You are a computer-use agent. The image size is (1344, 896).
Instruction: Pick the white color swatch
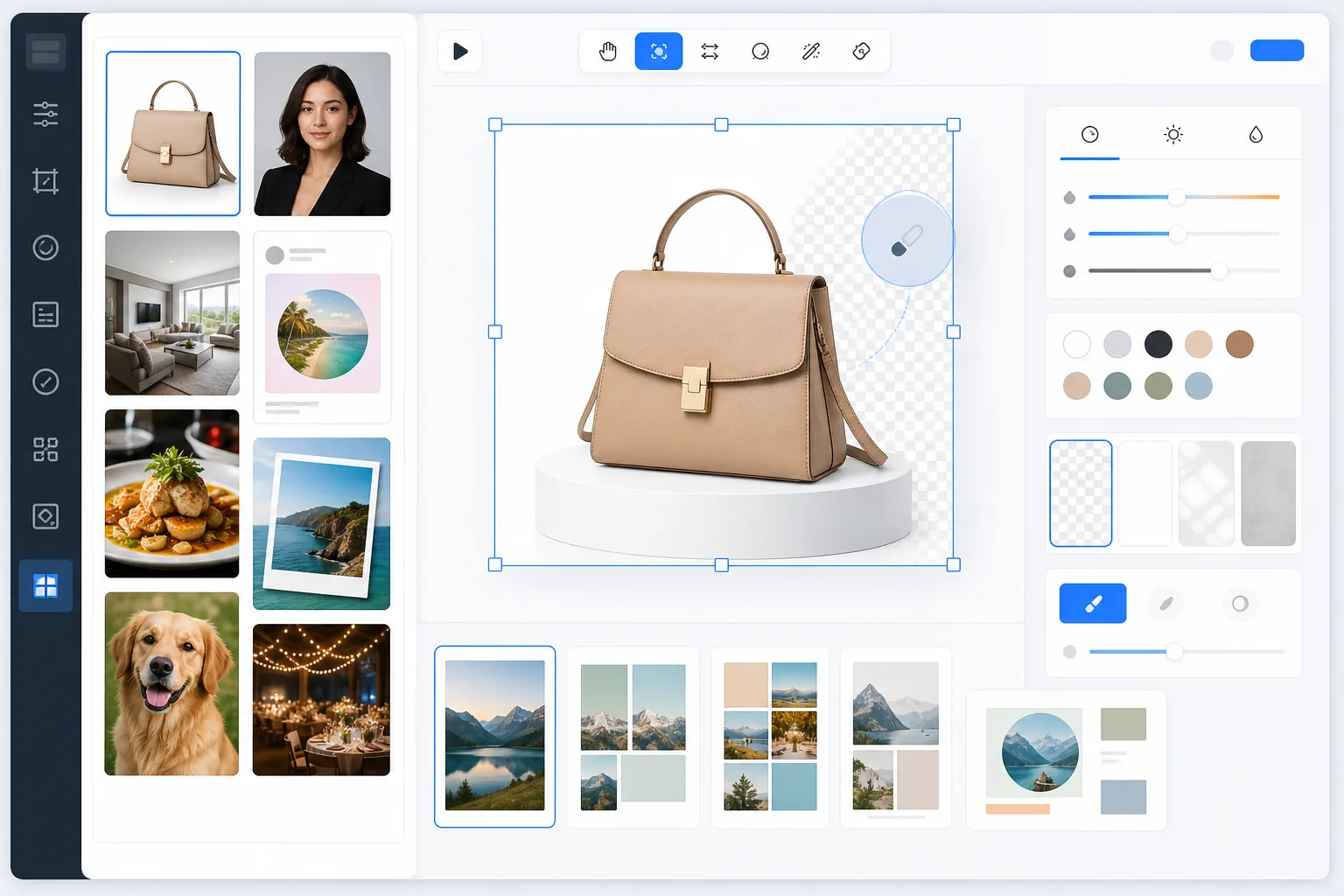pyautogui.click(x=1077, y=344)
